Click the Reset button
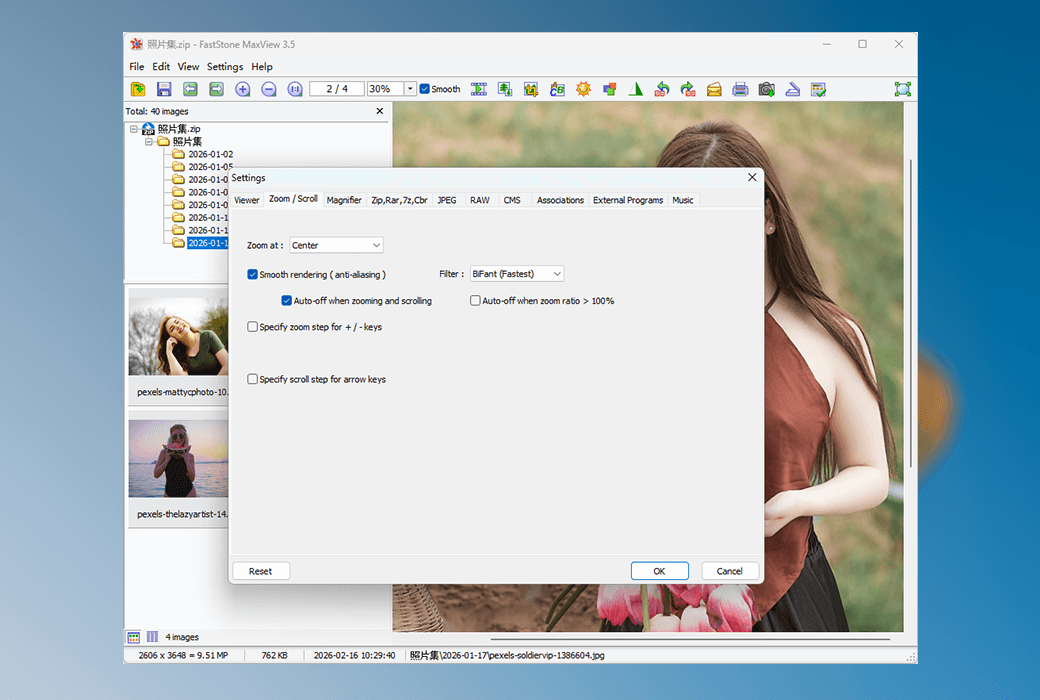 [260, 571]
